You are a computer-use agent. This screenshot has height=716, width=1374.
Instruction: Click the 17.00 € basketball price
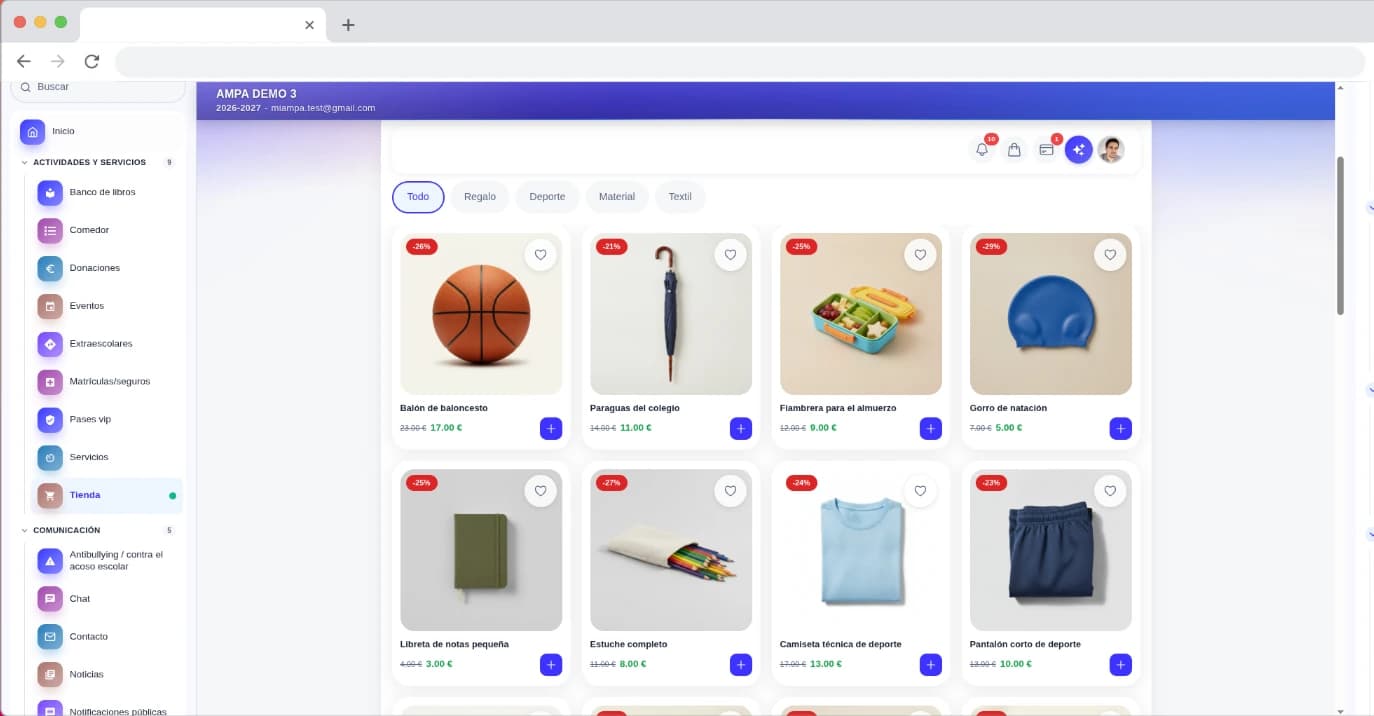(446, 428)
